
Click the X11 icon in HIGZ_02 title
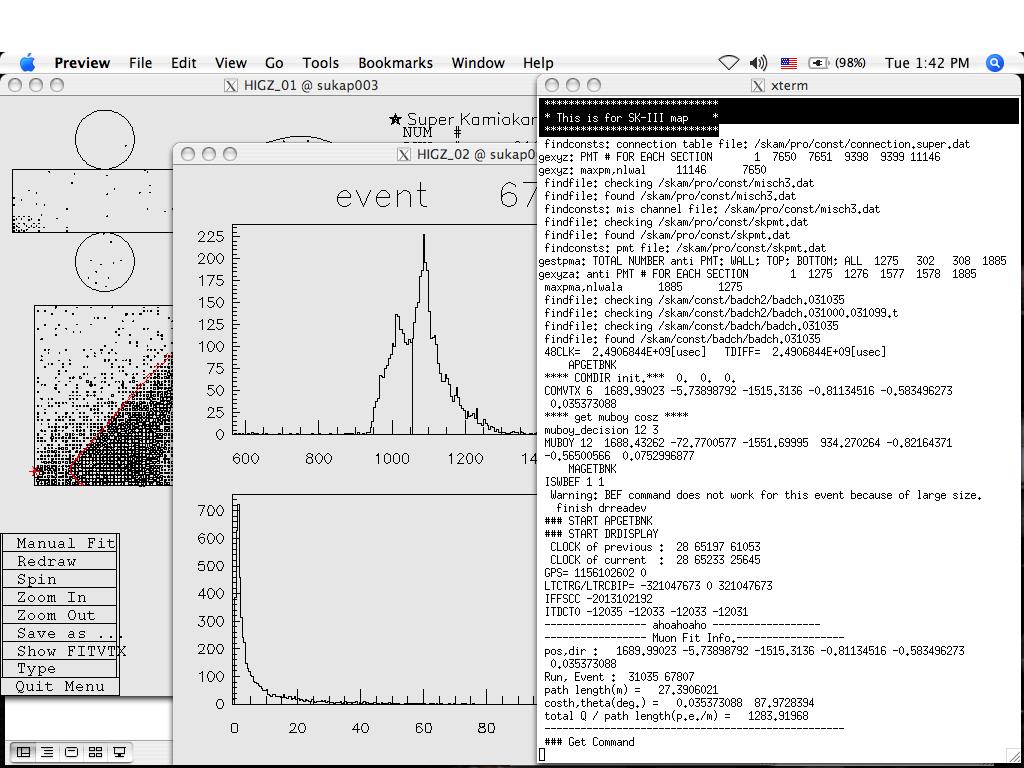click(404, 154)
